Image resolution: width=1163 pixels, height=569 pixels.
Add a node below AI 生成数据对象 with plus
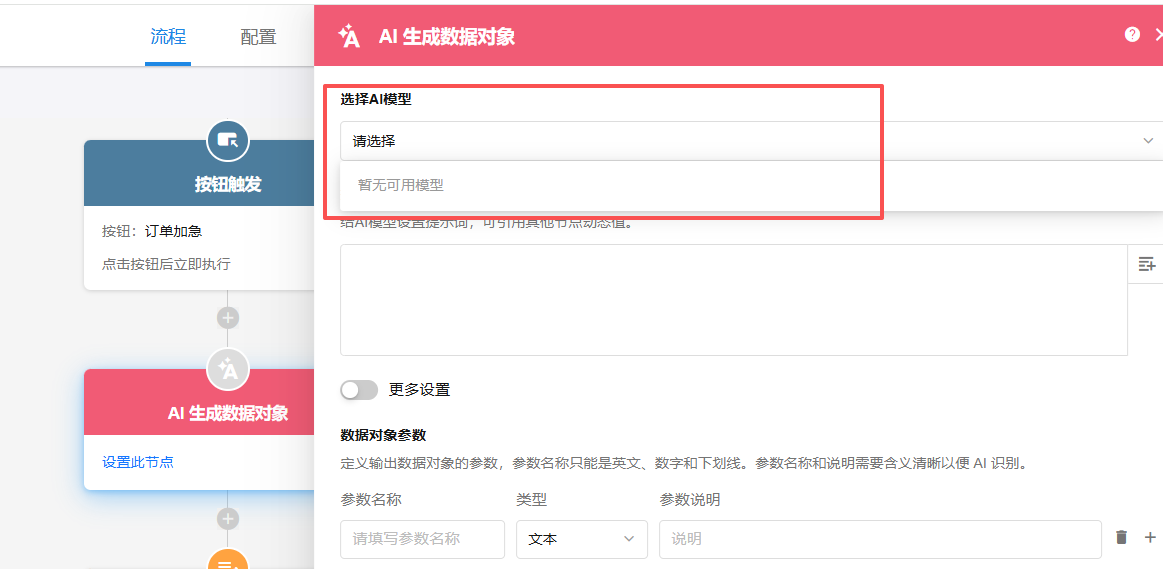[x=228, y=519]
